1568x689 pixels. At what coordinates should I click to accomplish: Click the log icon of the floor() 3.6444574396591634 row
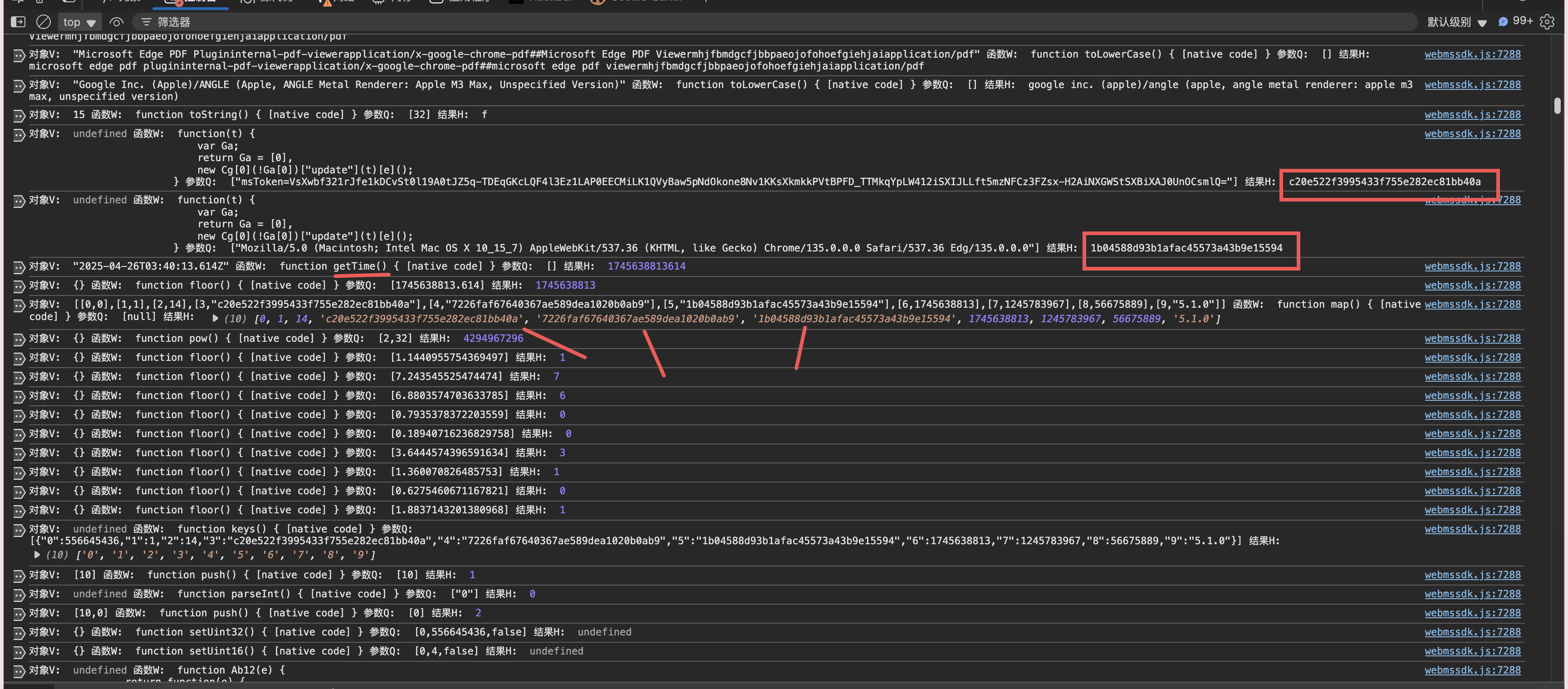(x=19, y=454)
